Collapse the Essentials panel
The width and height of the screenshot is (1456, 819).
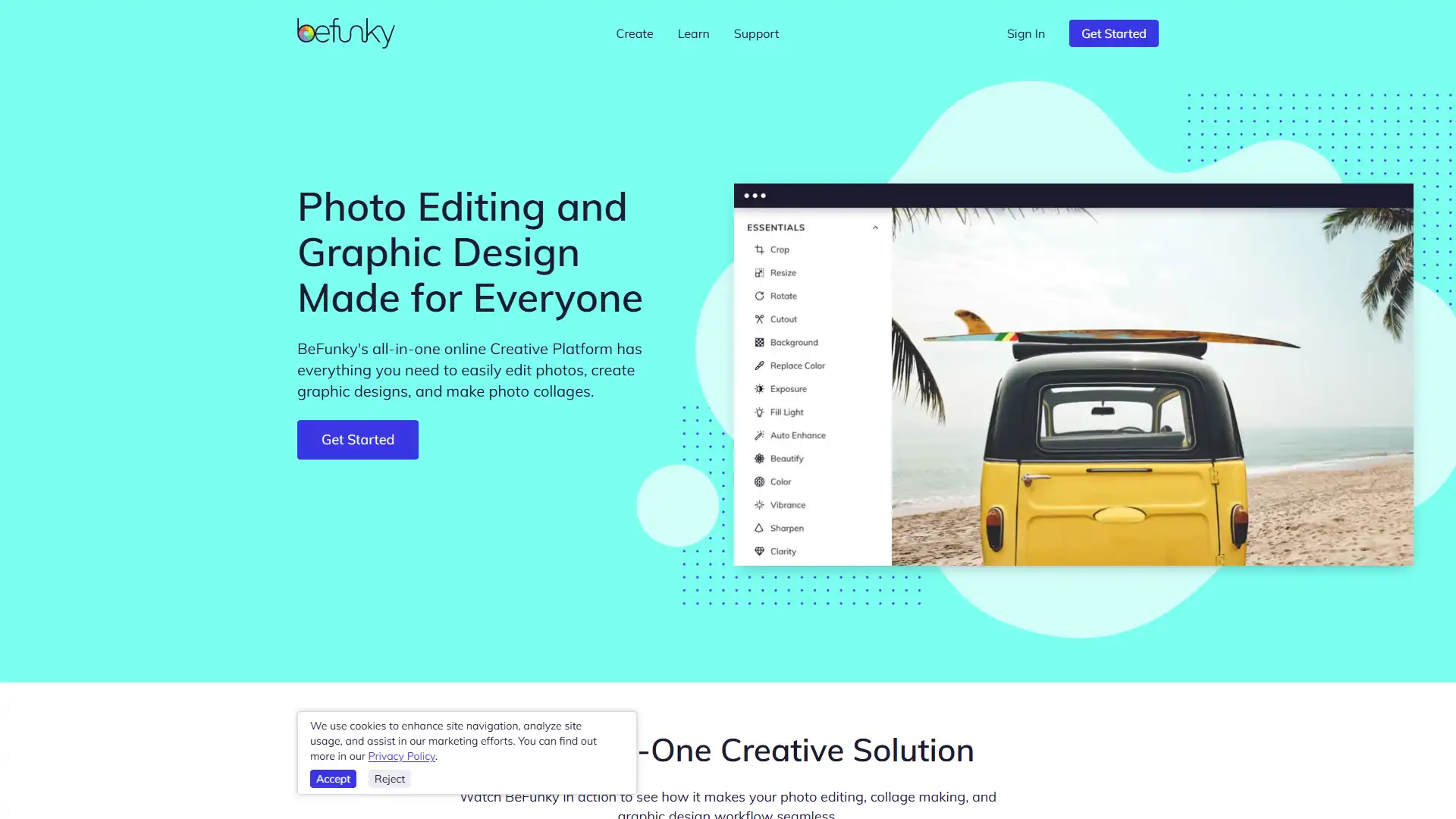click(x=874, y=227)
